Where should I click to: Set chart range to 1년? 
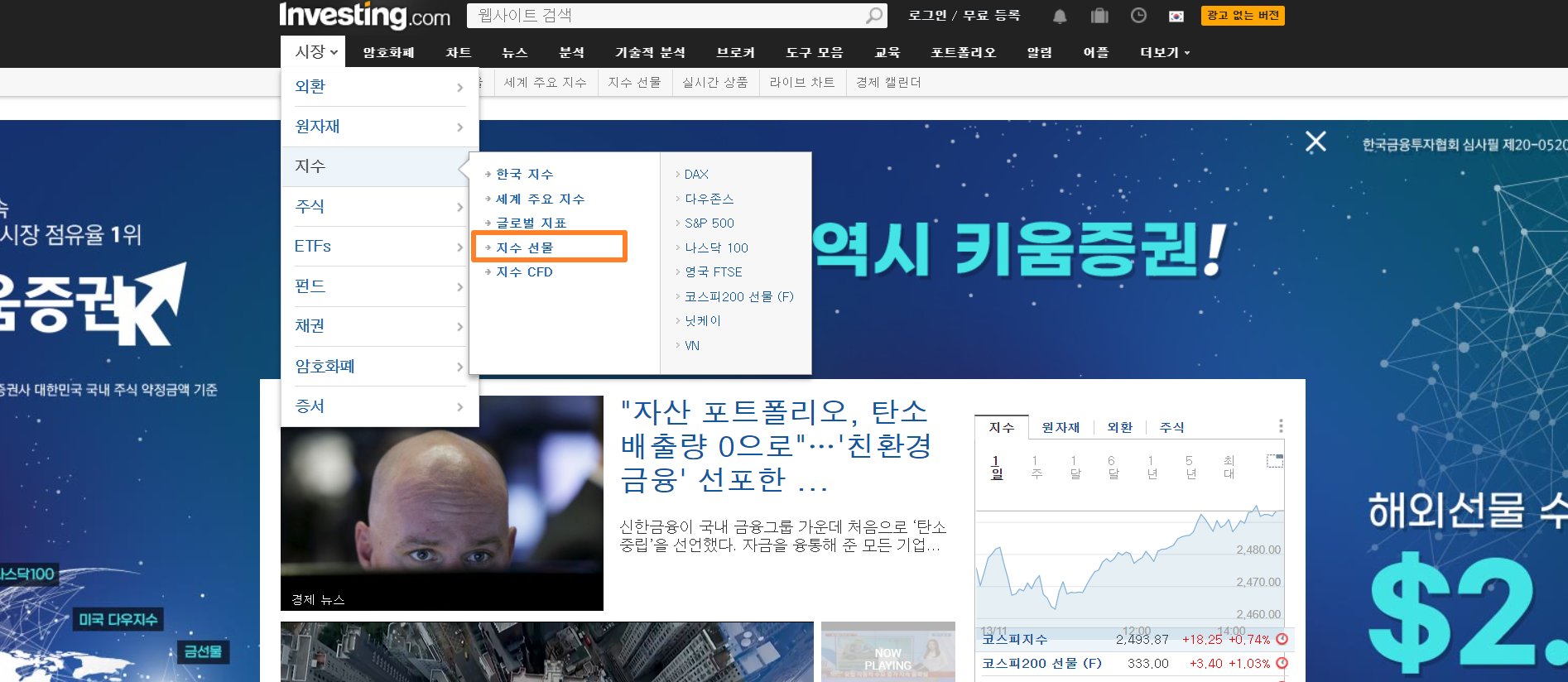[1152, 467]
